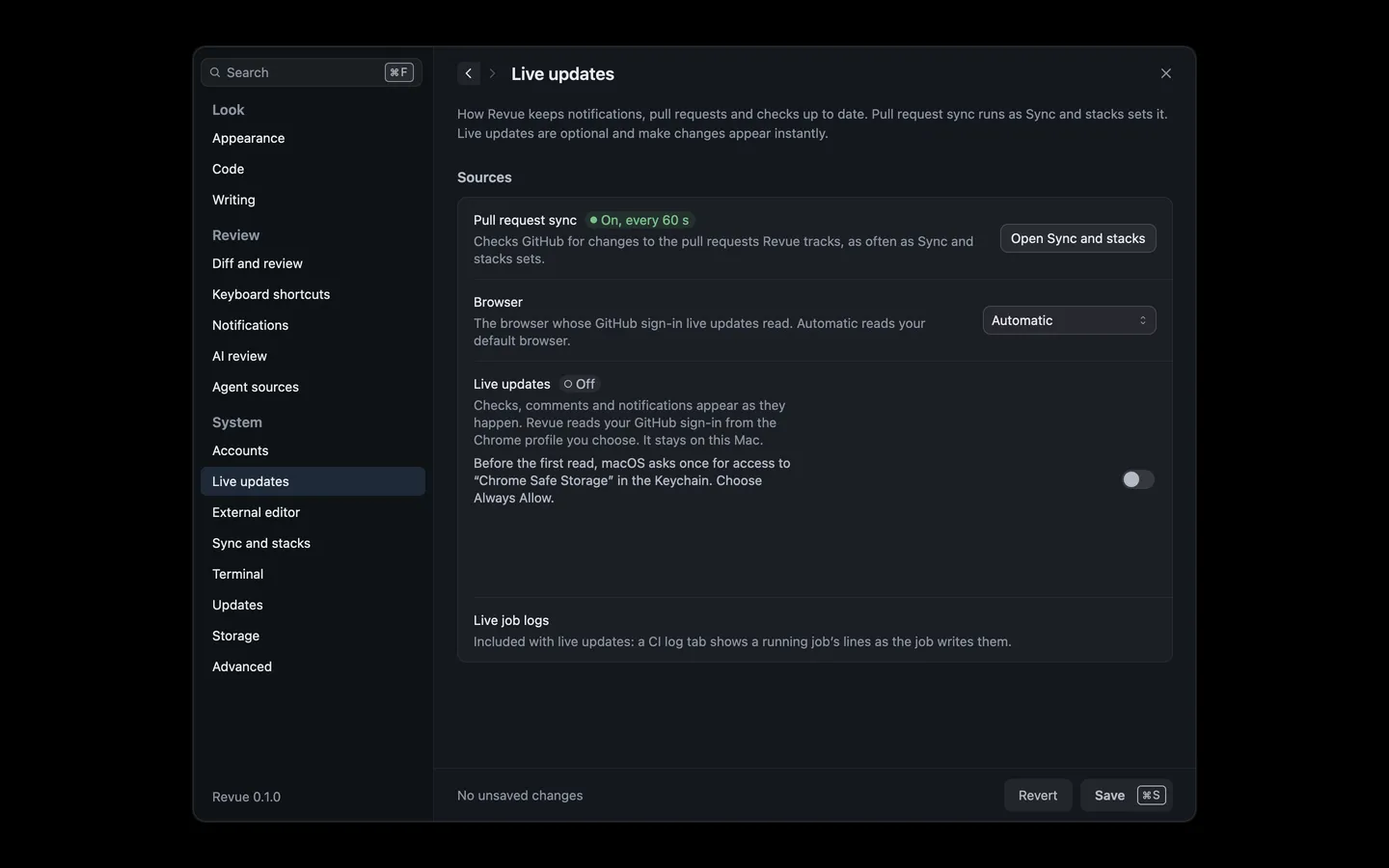This screenshot has height=868, width=1389.
Task: Click the Revue 0.1.0 version label
Action: pos(246,797)
